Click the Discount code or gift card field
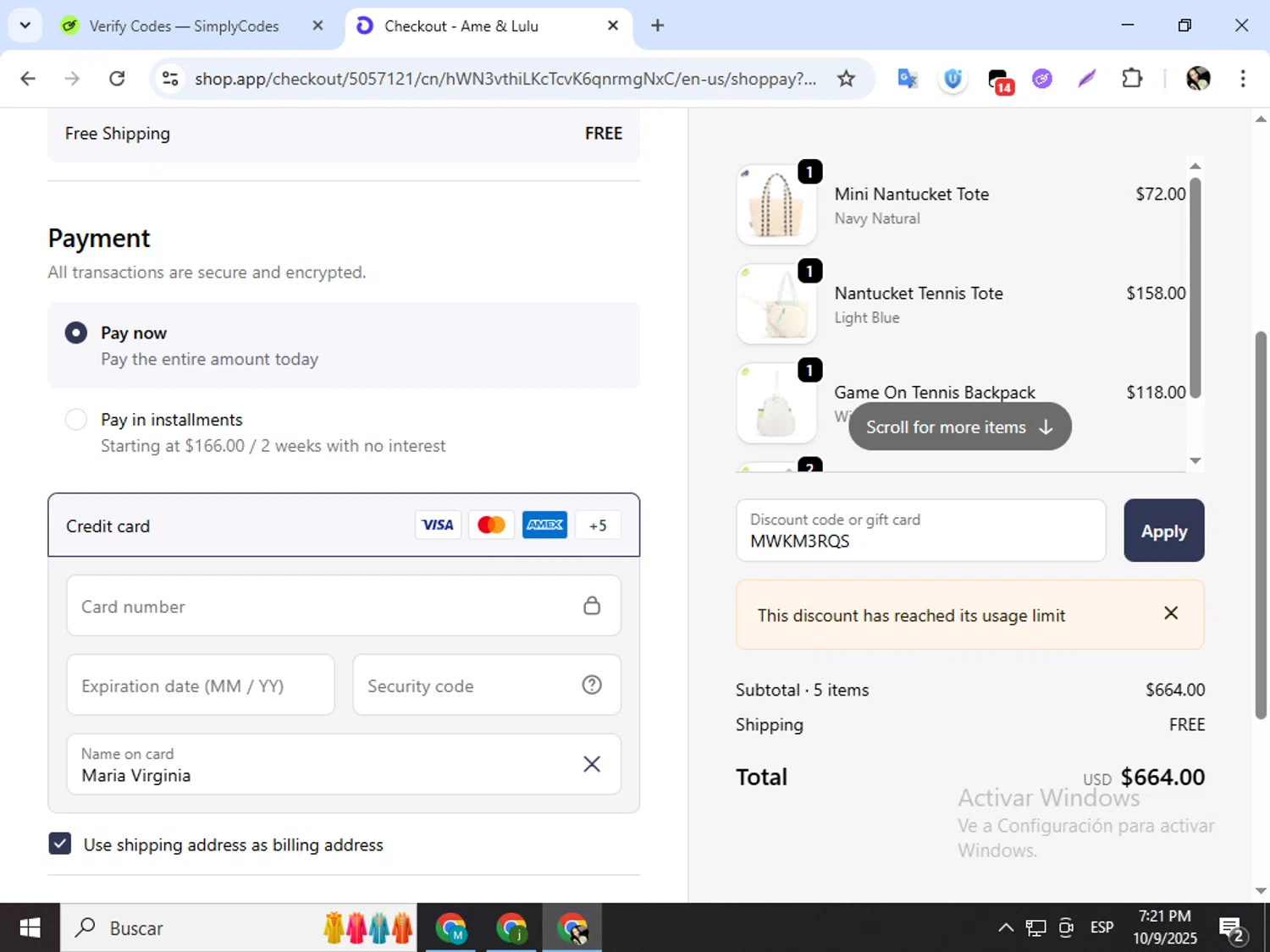 [x=921, y=531]
